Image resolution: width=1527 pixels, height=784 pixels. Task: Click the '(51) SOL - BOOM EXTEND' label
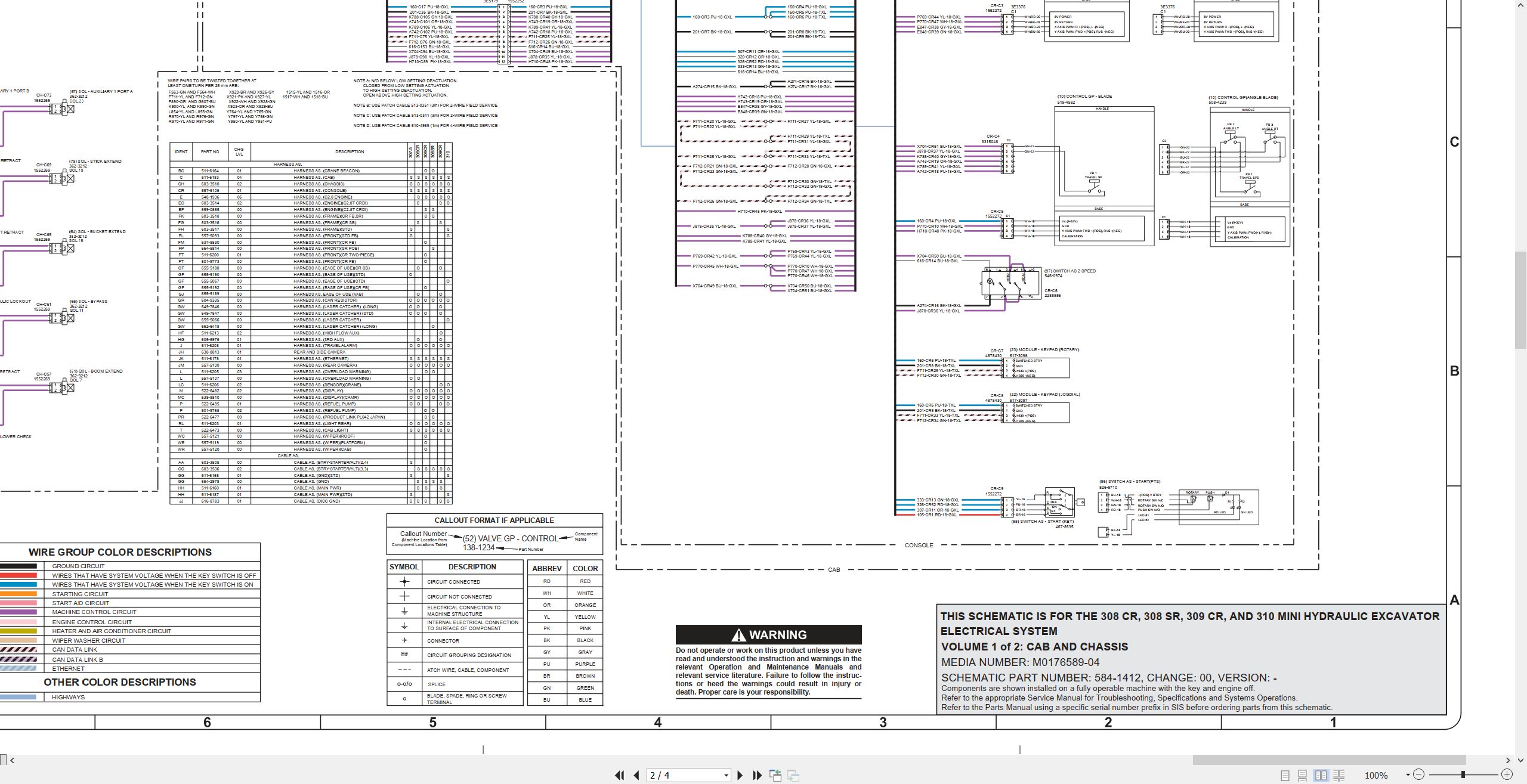point(96,371)
